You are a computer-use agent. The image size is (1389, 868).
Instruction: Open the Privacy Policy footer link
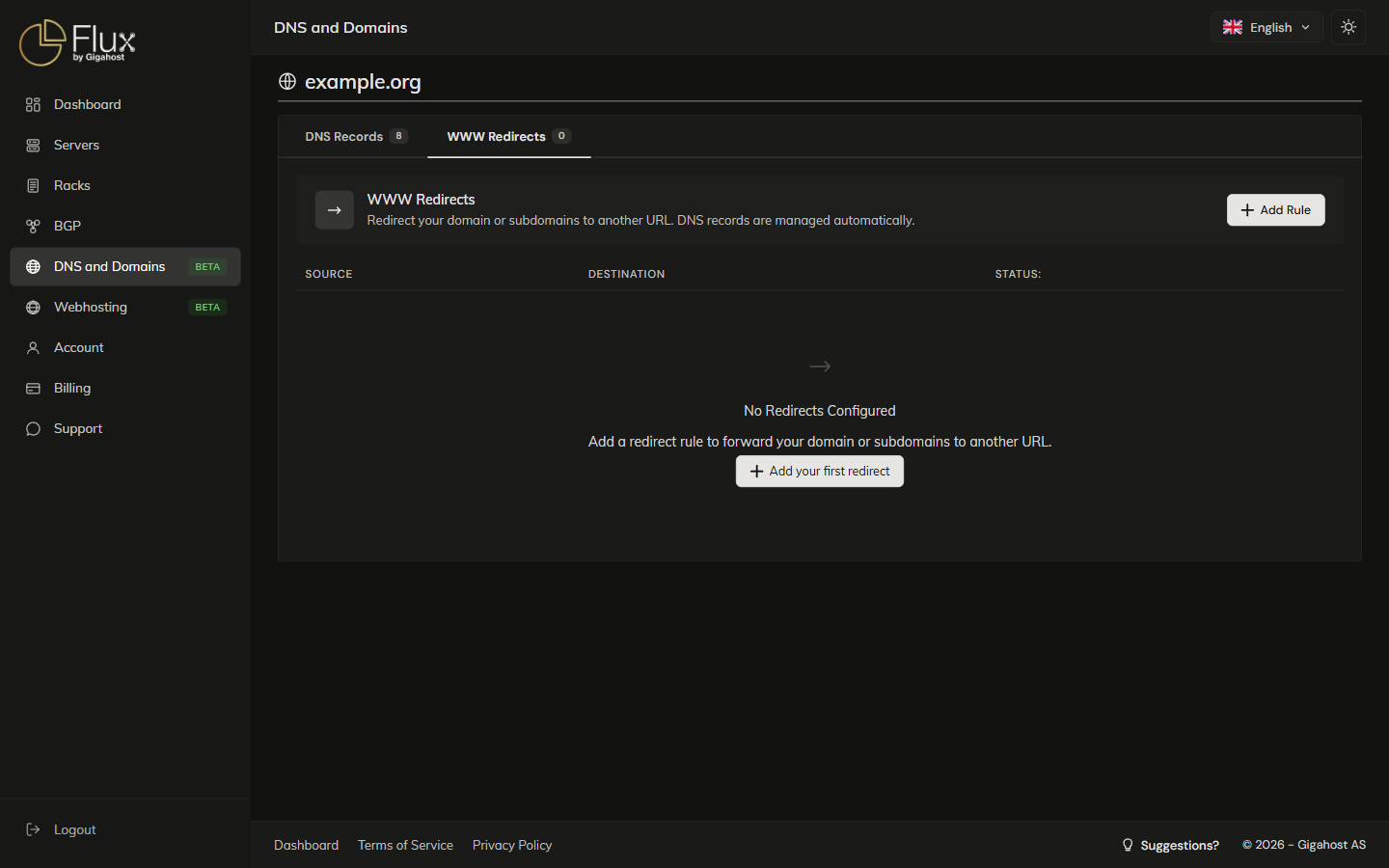(512, 845)
